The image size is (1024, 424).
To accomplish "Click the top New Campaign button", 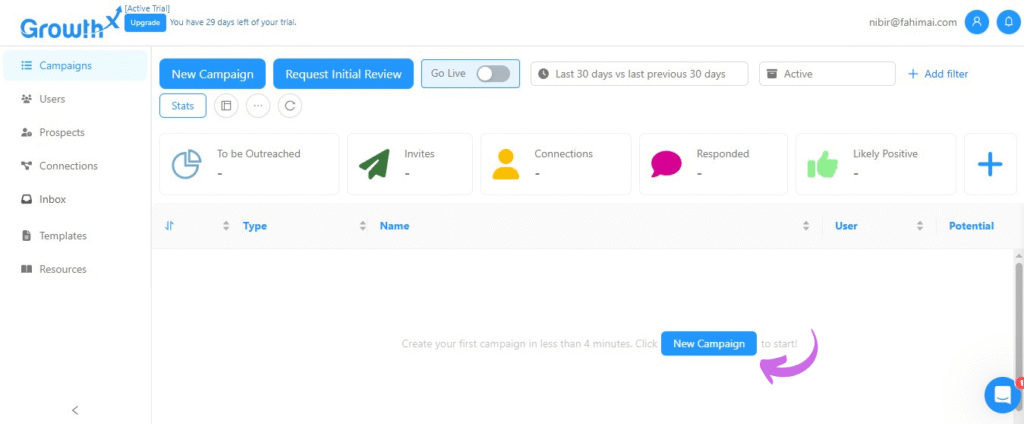I will point(212,74).
